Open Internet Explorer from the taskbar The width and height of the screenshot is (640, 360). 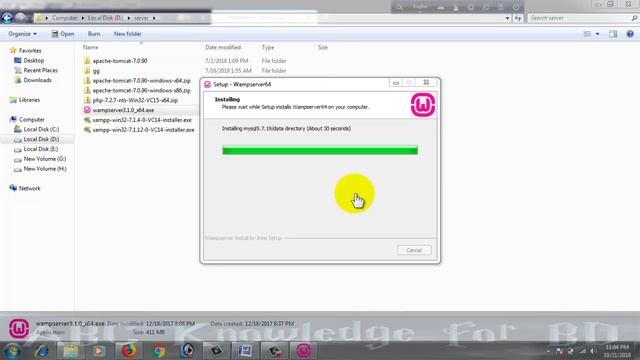(x=42, y=351)
